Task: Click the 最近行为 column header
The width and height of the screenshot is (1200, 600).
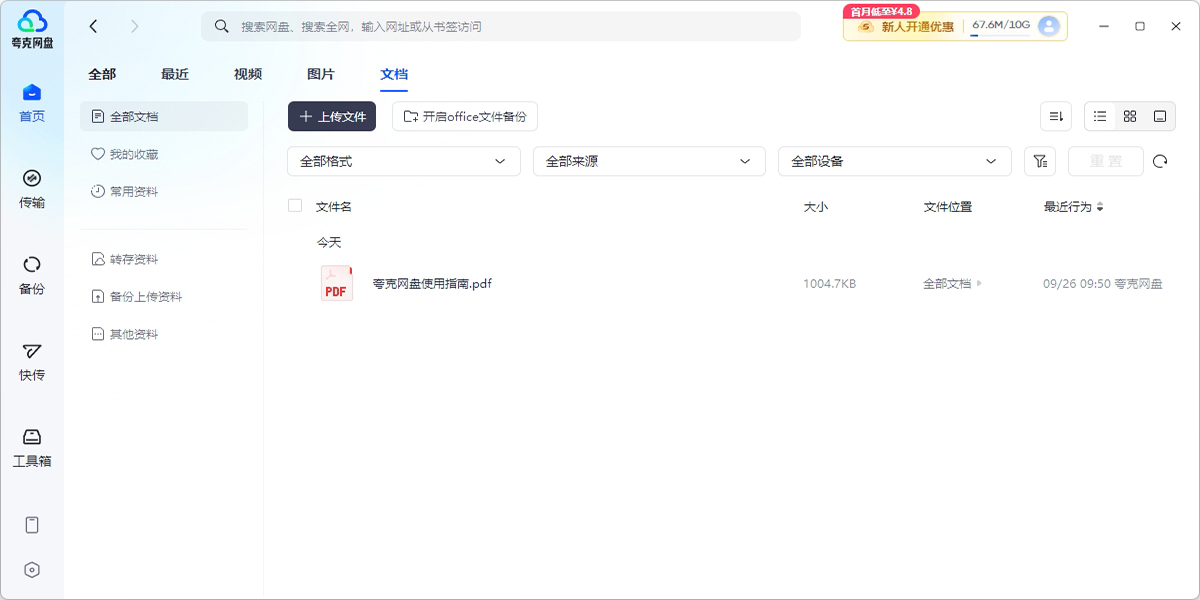Action: click(x=1068, y=207)
